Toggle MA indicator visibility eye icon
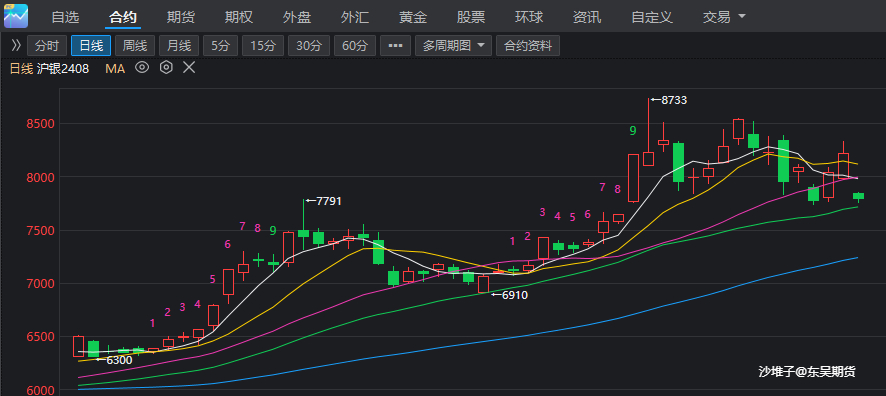The height and width of the screenshot is (396, 886). tap(142, 68)
